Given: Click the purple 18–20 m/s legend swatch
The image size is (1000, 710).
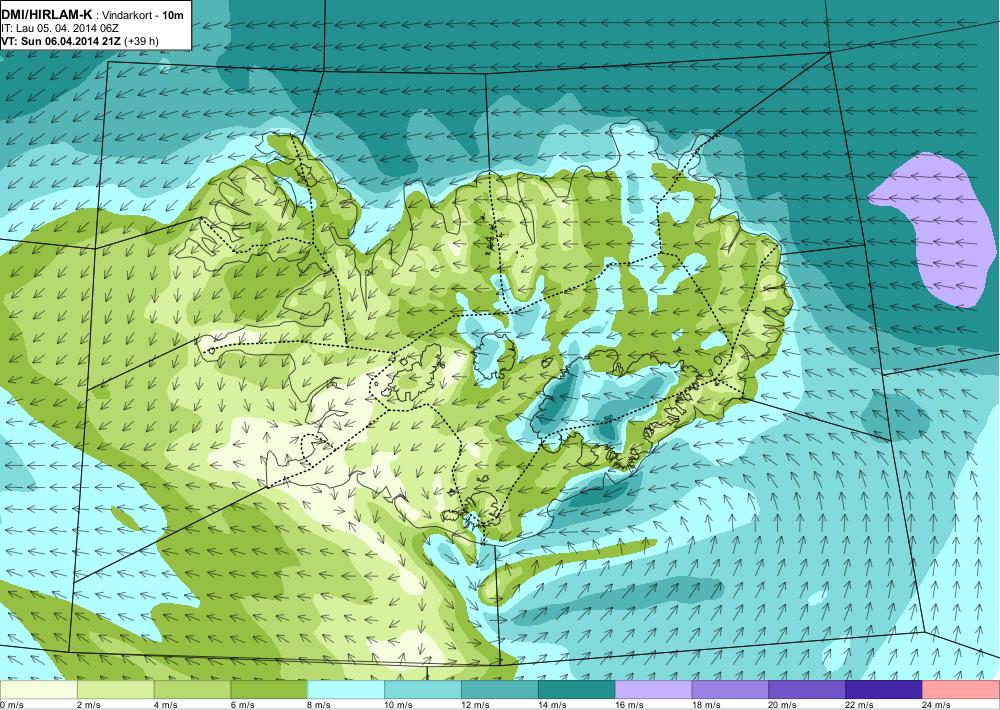Looking at the screenshot, I should tap(730, 690).
